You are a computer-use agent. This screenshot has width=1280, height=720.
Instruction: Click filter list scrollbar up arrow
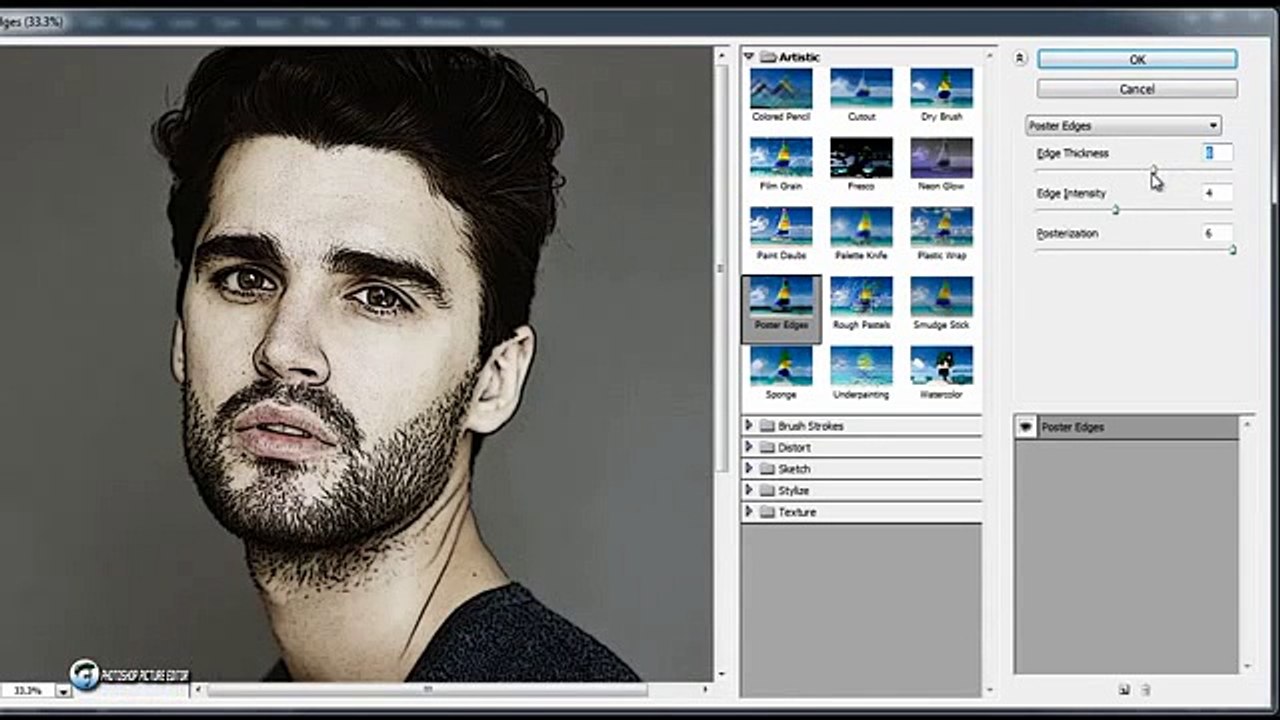pyautogui.click(x=990, y=57)
